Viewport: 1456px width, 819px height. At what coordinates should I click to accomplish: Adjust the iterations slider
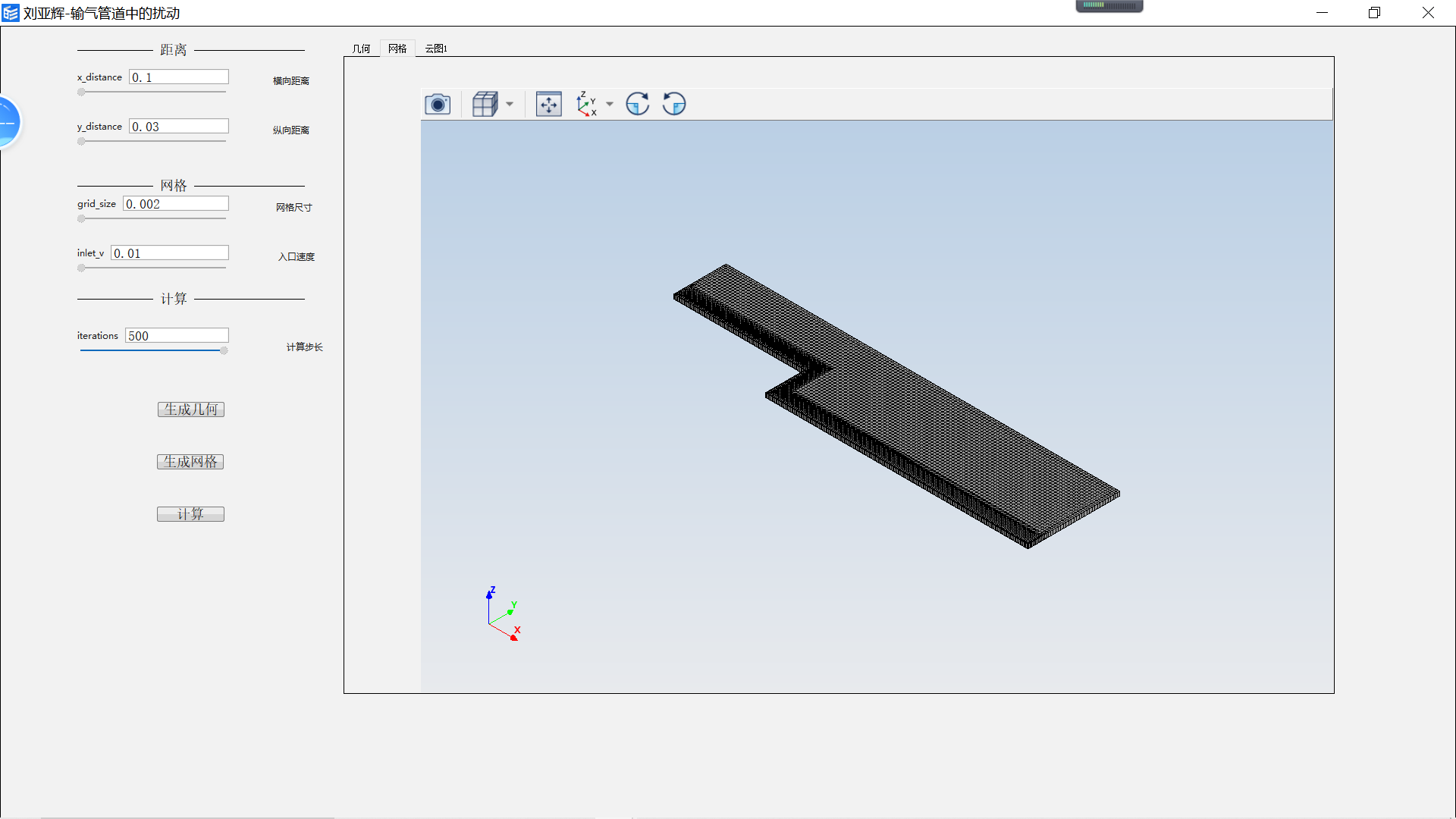pyautogui.click(x=223, y=350)
